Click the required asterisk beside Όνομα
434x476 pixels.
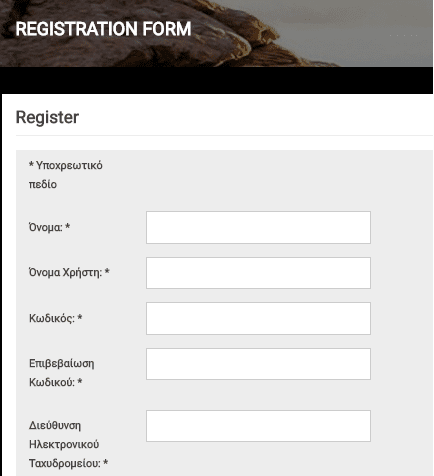[67, 227]
